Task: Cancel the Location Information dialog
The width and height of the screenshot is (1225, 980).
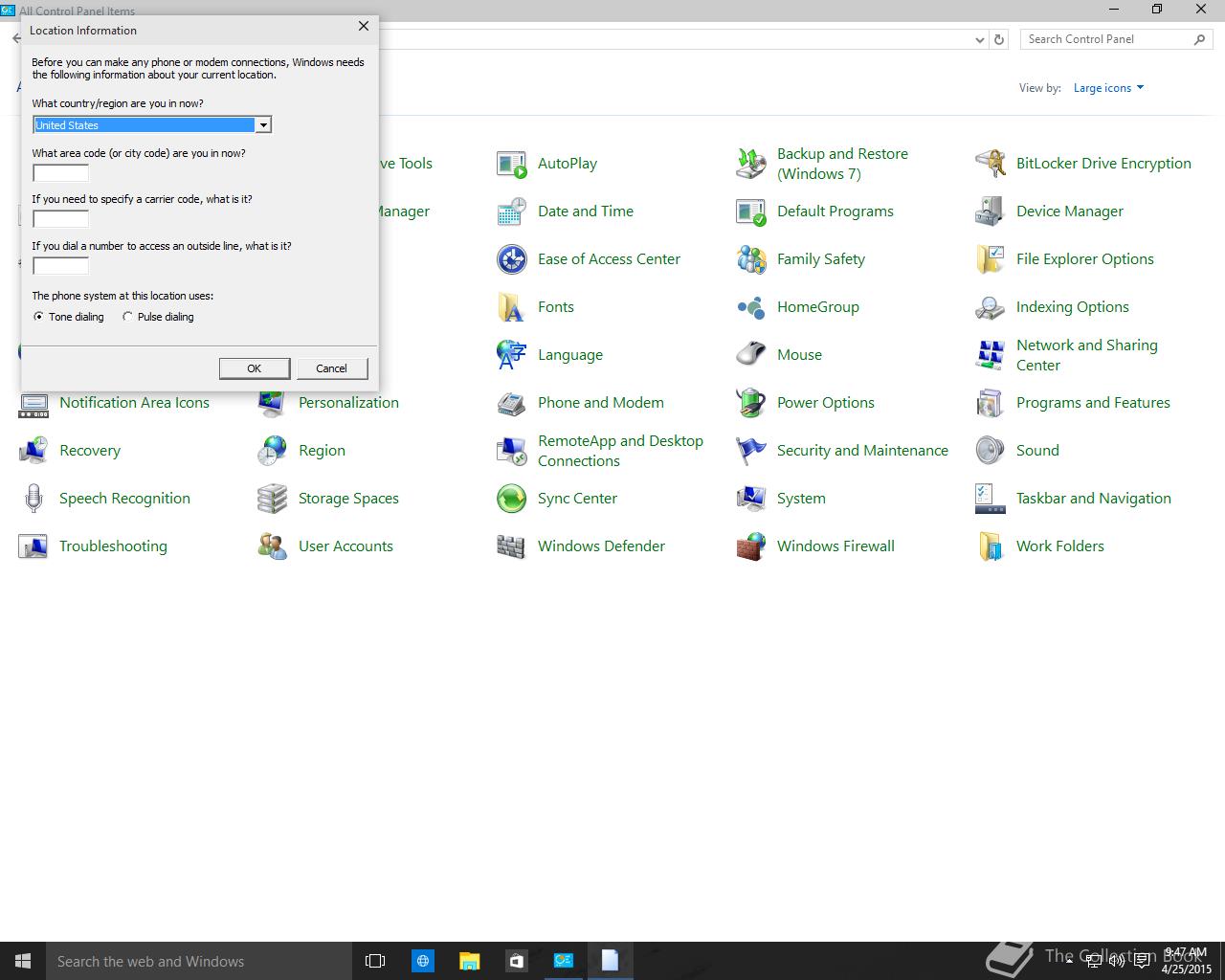Action: (x=332, y=368)
